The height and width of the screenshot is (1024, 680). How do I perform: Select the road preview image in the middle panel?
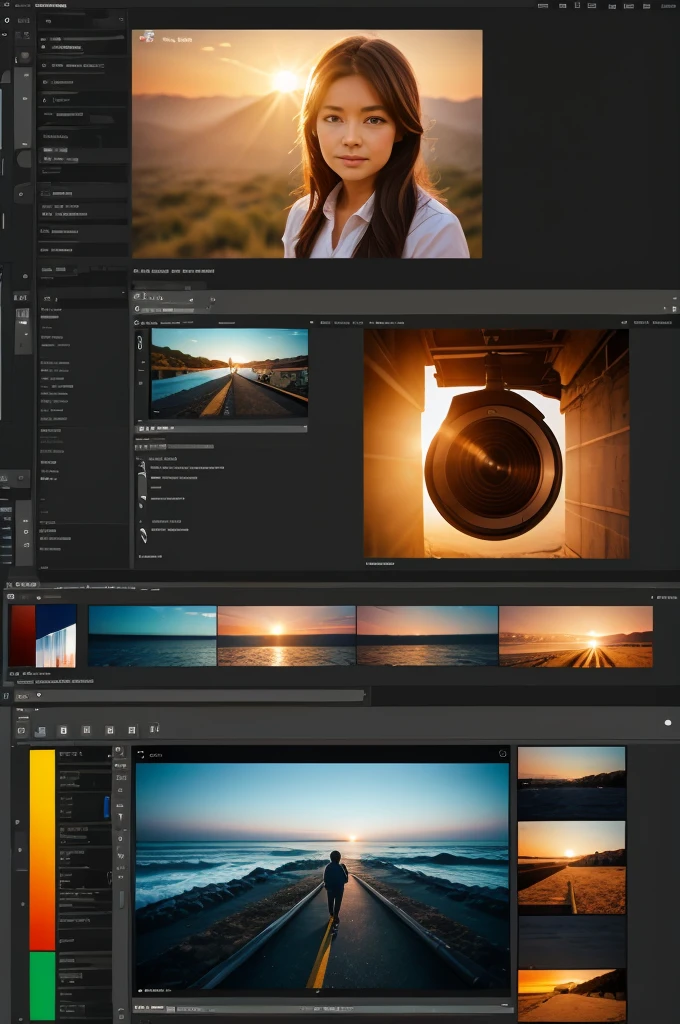click(229, 373)
